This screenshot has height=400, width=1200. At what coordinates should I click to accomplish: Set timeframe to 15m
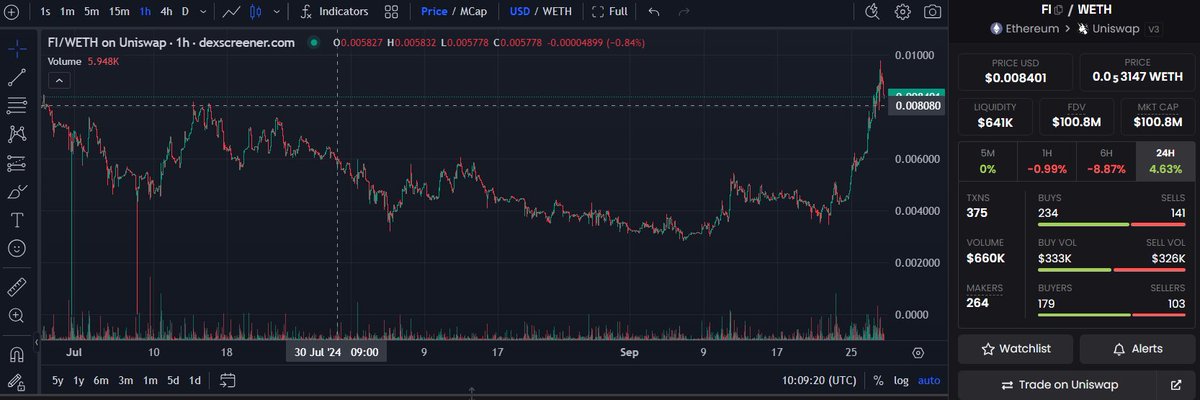click(118, 12)
